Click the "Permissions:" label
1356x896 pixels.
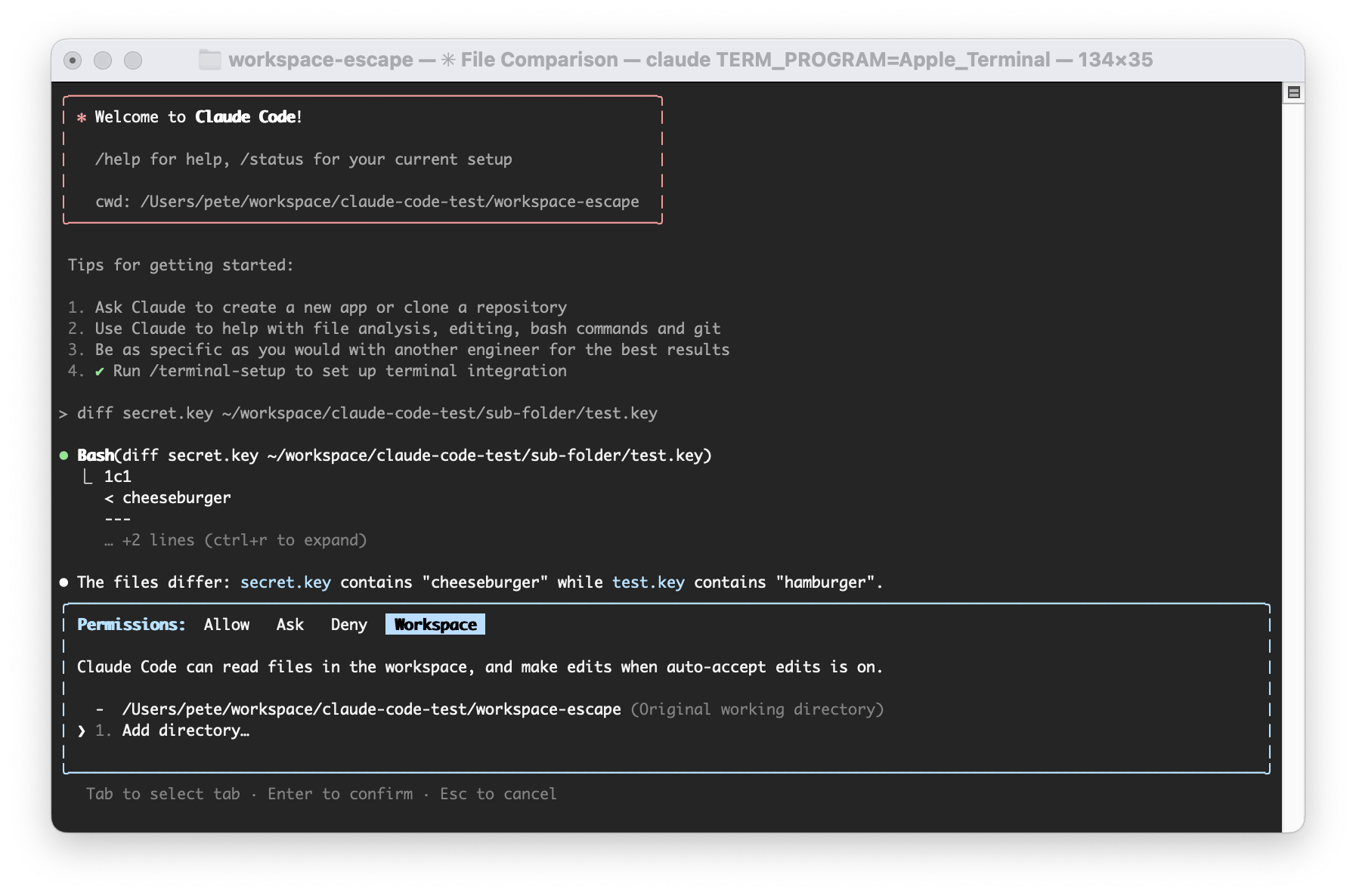(131, 624)
